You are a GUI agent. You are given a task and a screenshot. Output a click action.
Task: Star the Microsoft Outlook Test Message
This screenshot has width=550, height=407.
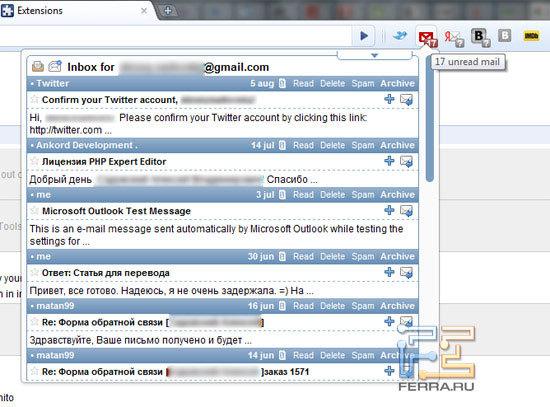point(34,211)
